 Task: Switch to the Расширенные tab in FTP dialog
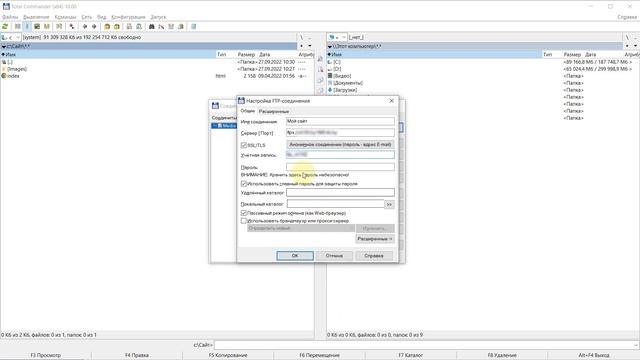[x=274, y=111]
